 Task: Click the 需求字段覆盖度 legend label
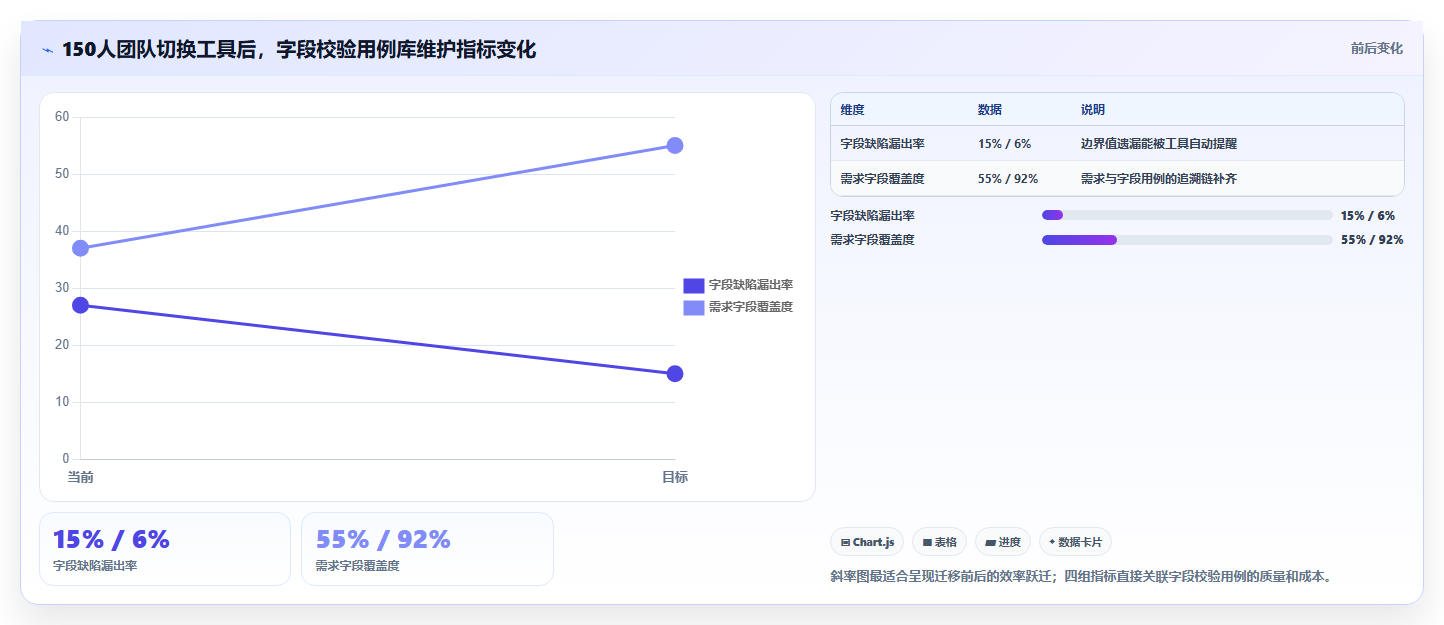[x=751, y=307]
